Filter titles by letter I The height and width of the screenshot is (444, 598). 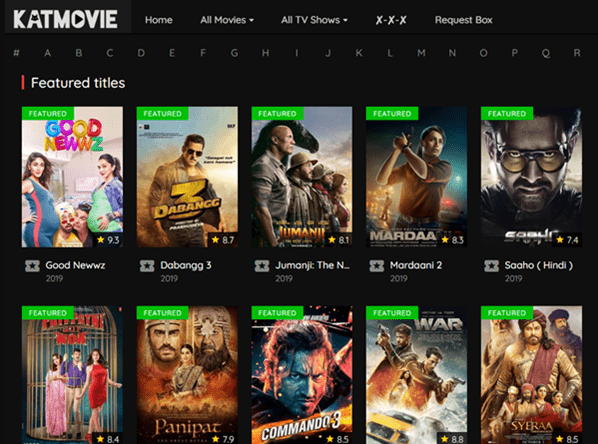[296, 53]
